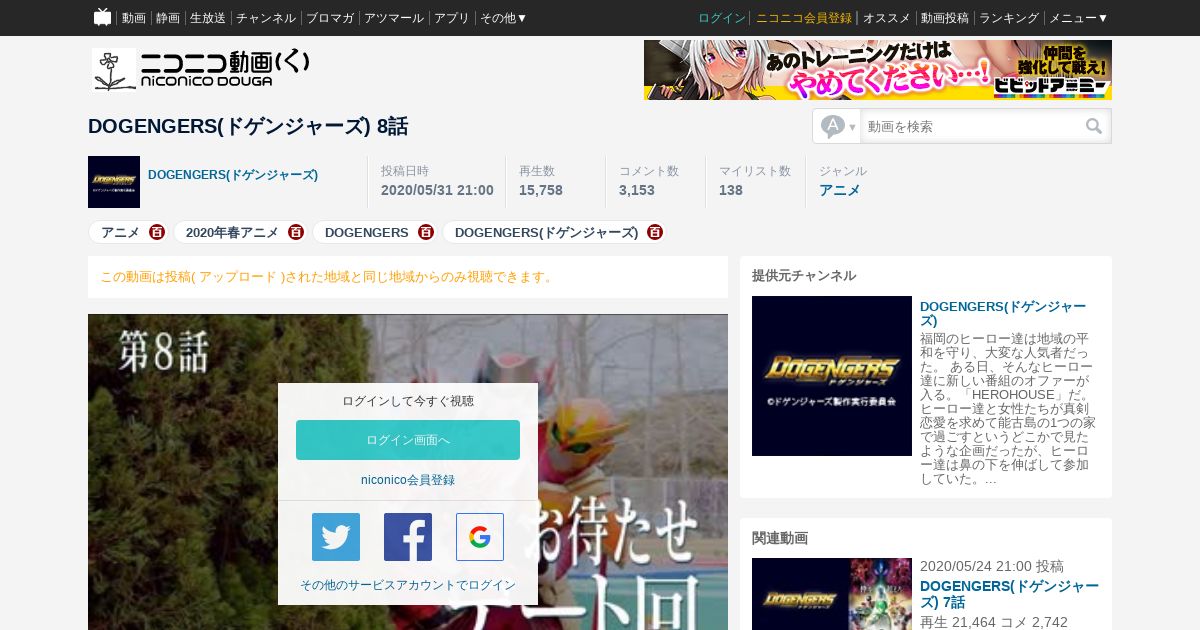Expand the その他▼ menu in top bar

pos(503,18)
